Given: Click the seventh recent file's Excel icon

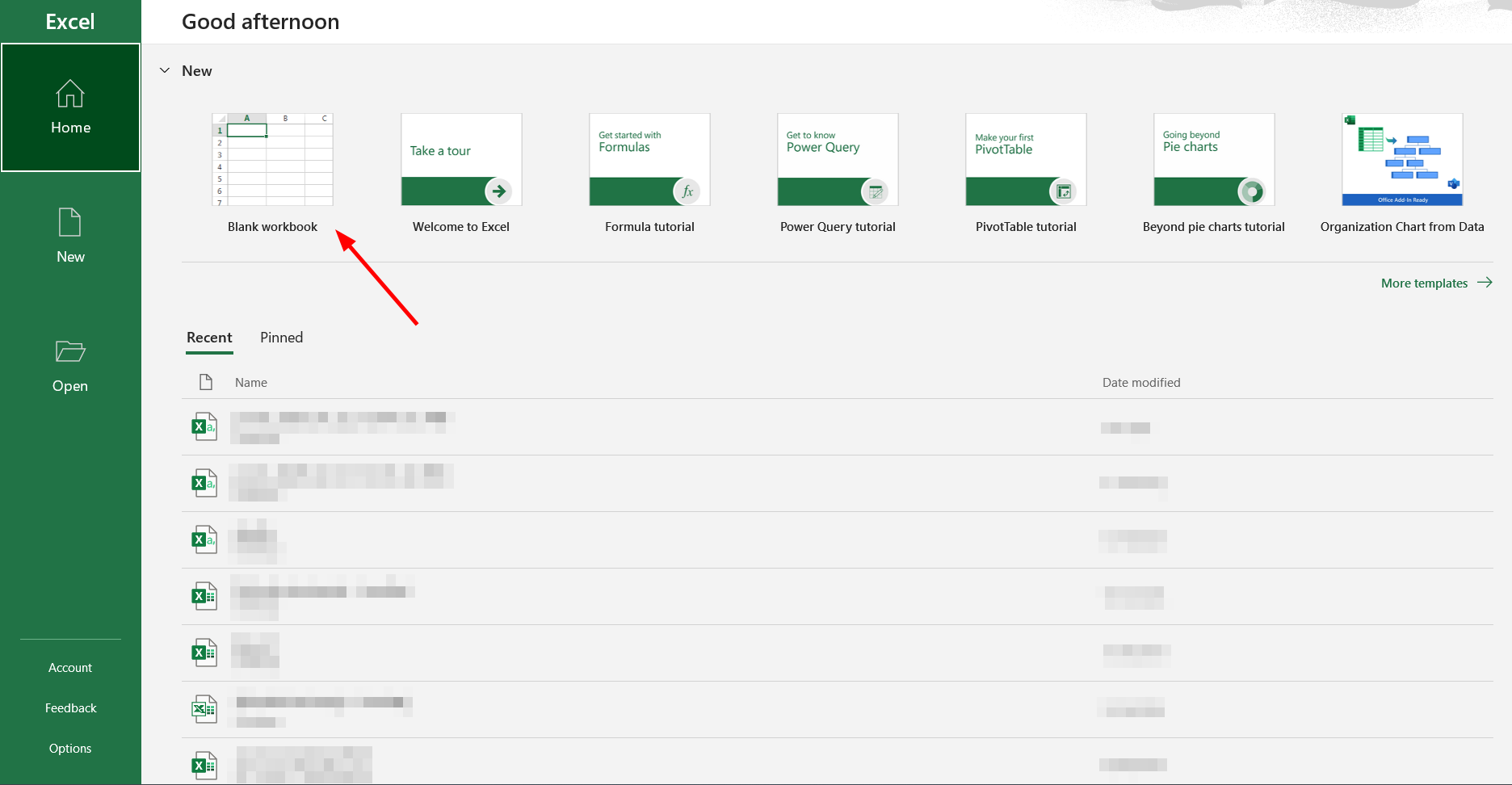Looking at the screenshot, I should click(x=204, y=766).
